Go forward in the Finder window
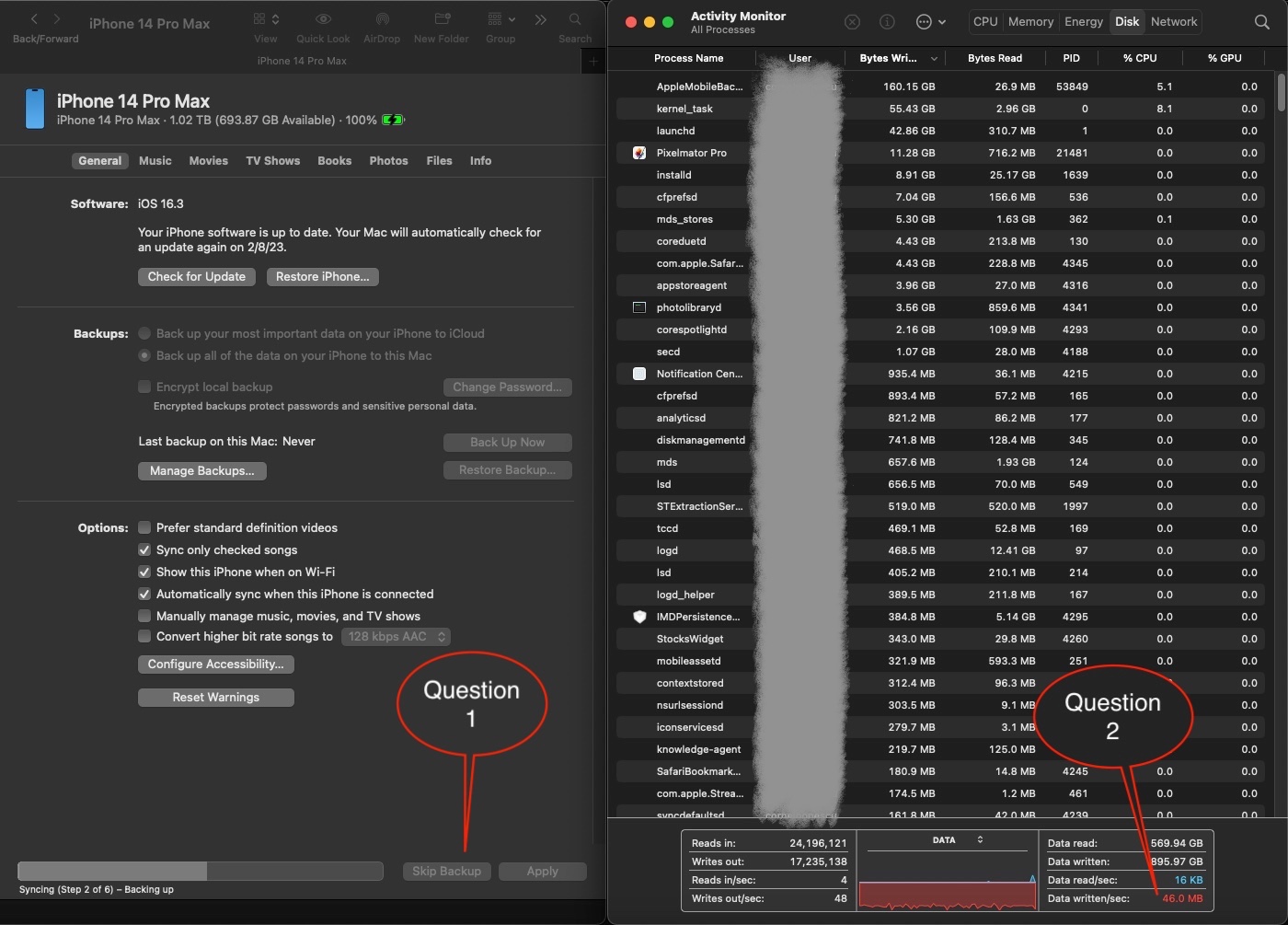The image size is (1288, 925). (x=57, y=19)
